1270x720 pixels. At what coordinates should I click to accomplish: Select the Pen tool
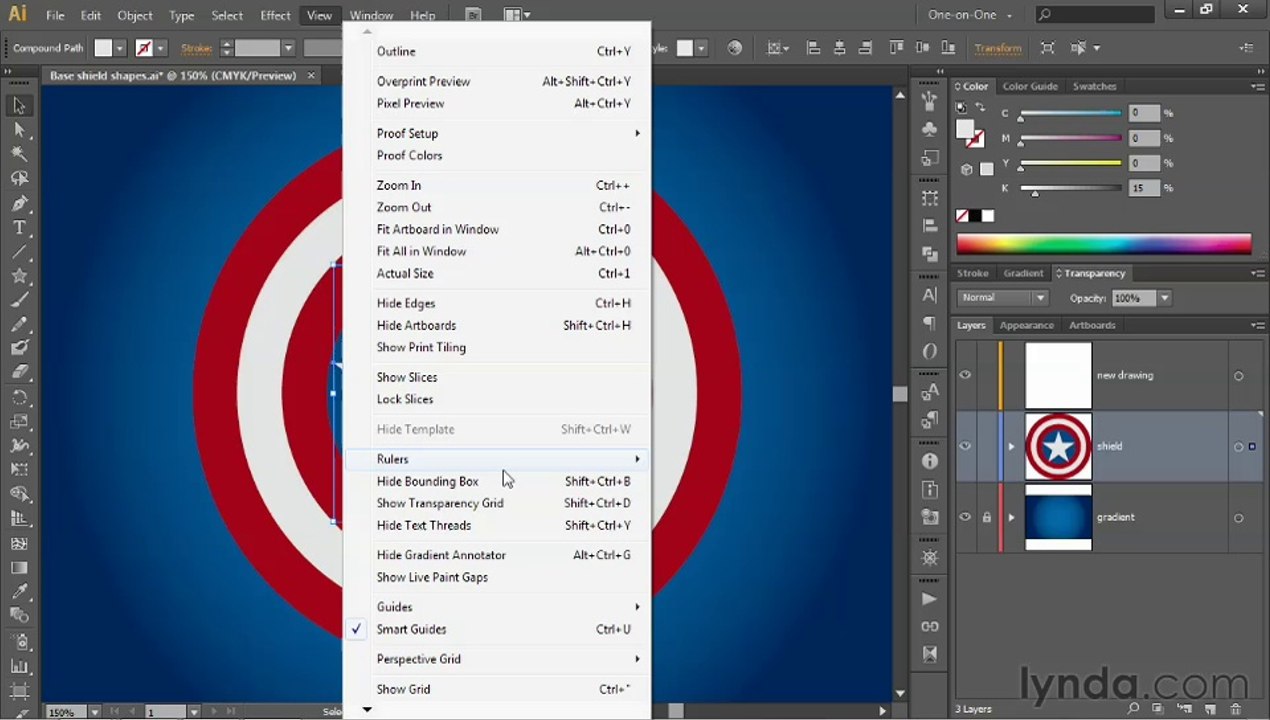click(19, 203)
